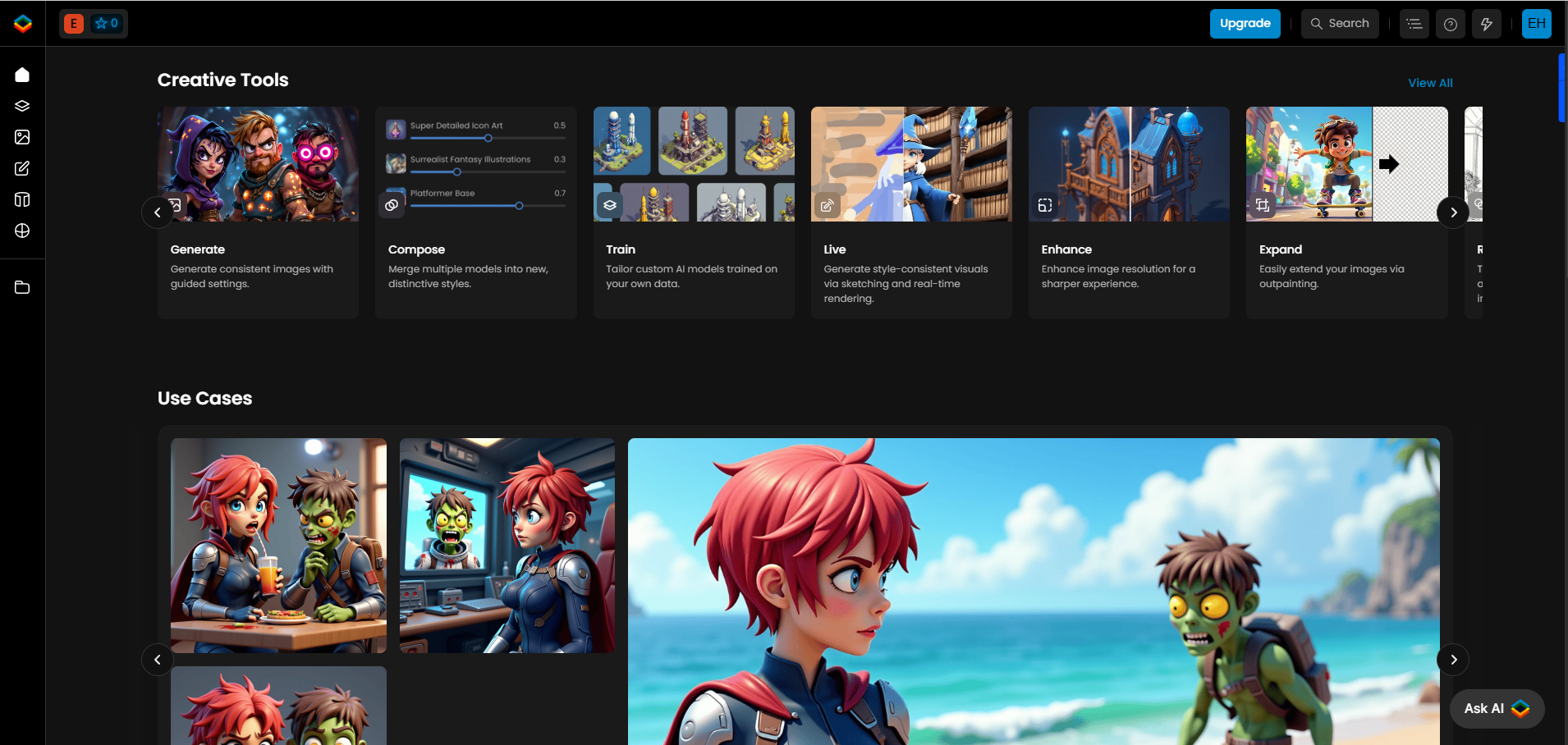Open the Expand card's skateboarder thumbnail
1568x745 pixels.
tap(1346, 164)
